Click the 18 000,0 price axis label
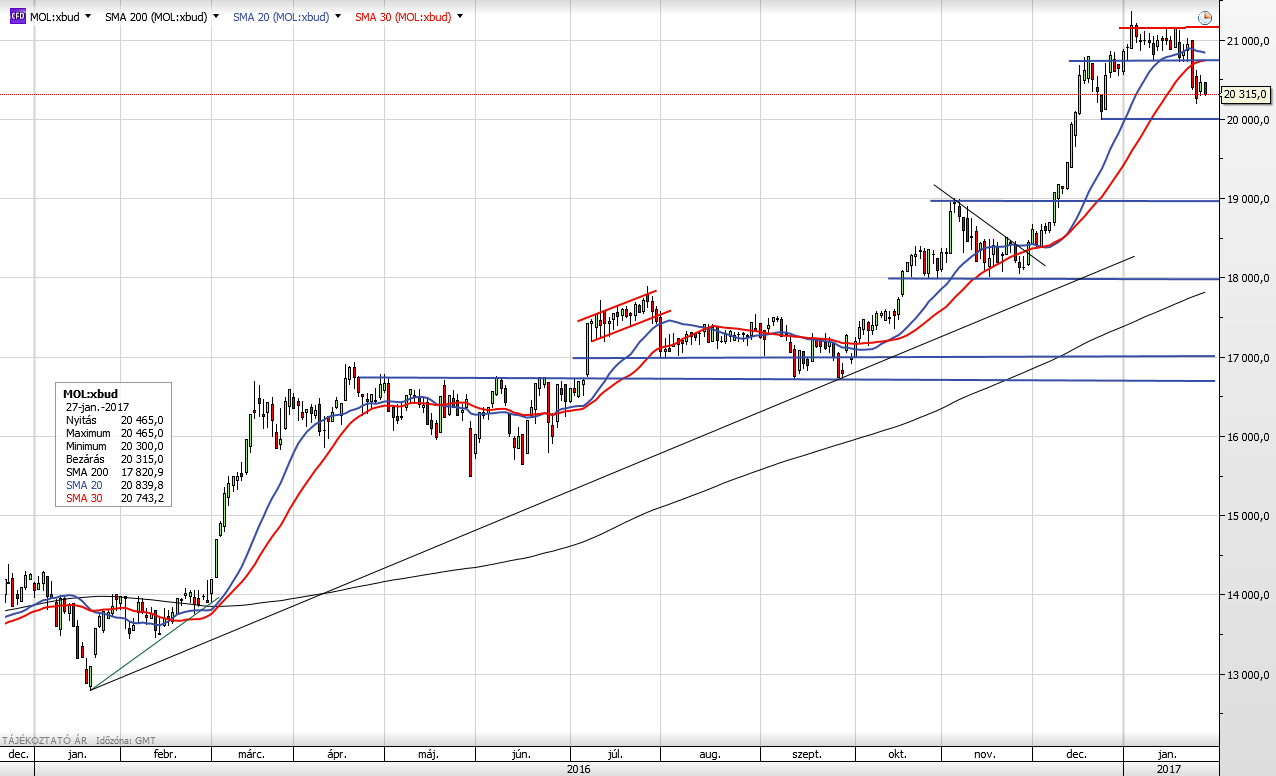 tap(1248, 278)
